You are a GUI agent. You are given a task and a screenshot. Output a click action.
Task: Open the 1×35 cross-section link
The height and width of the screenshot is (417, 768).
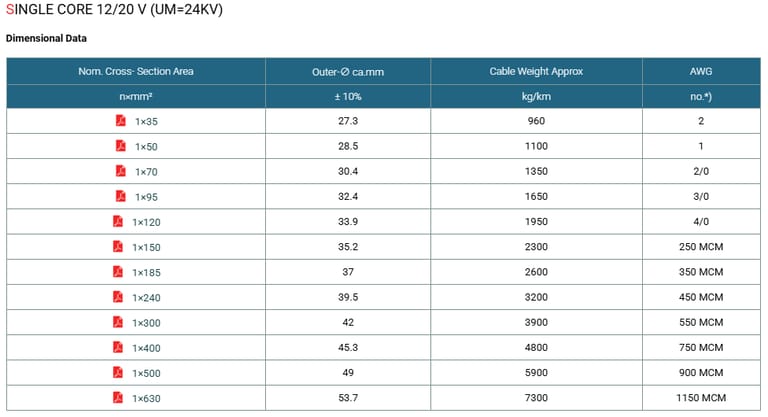(146, 121)
